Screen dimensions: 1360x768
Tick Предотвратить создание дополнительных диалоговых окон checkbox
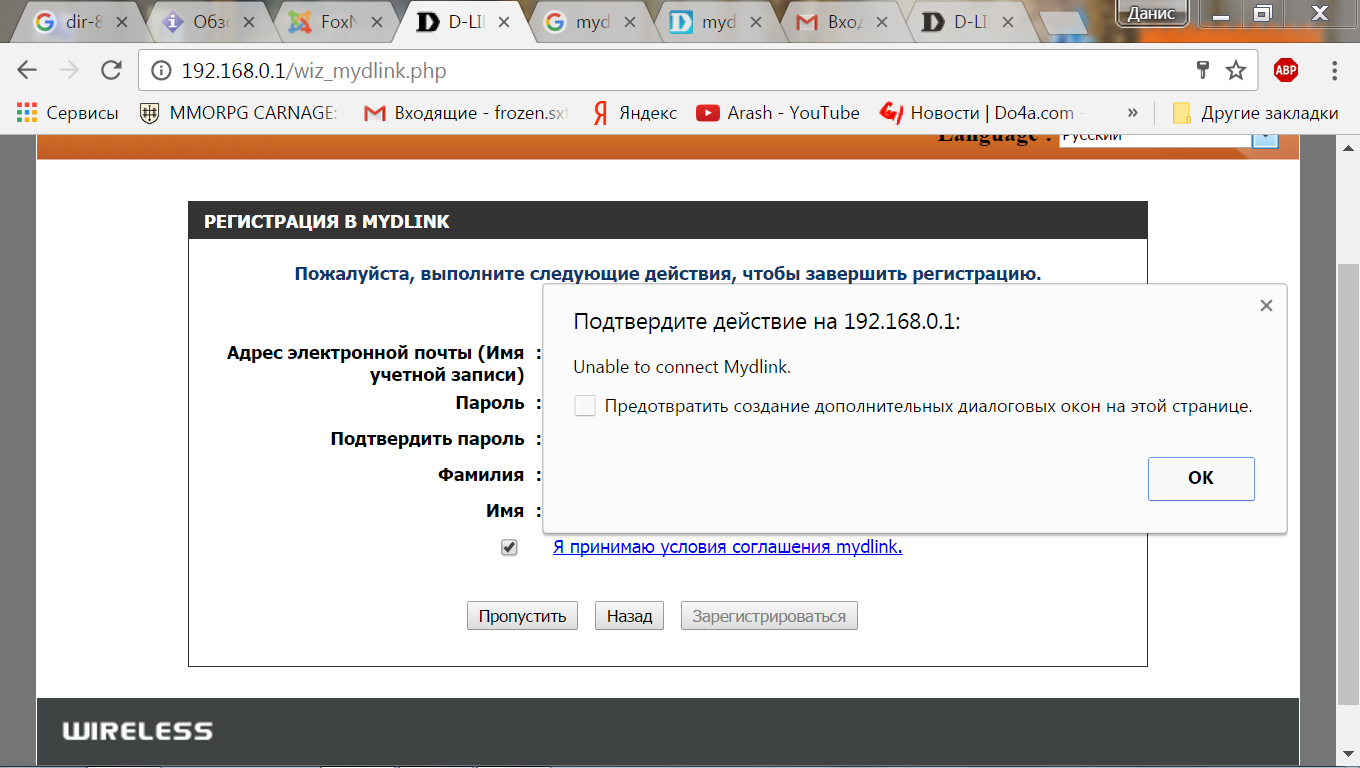585,406
